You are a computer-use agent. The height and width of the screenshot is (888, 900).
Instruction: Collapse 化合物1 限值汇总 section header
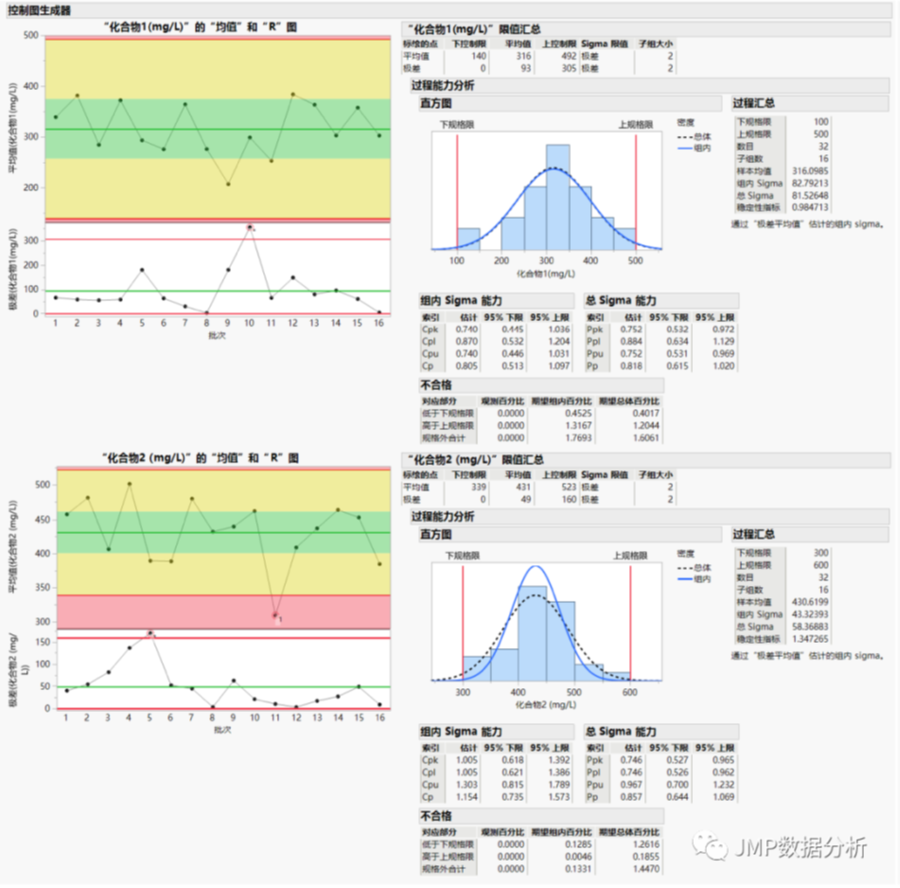[x=645, y=29]
